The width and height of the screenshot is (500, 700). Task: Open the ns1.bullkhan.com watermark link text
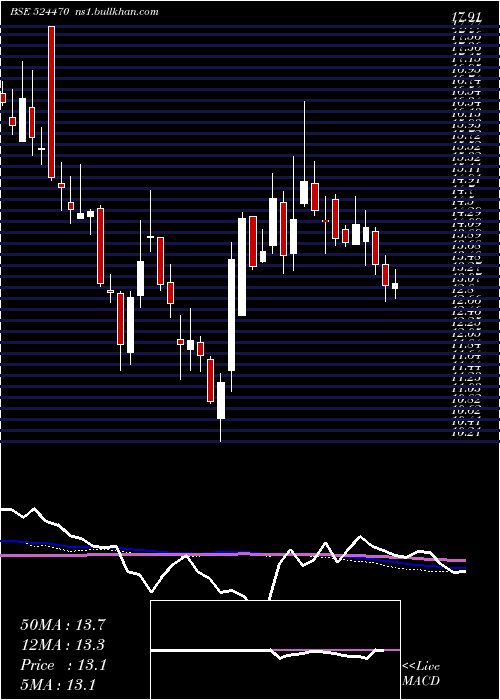(115, 12)
